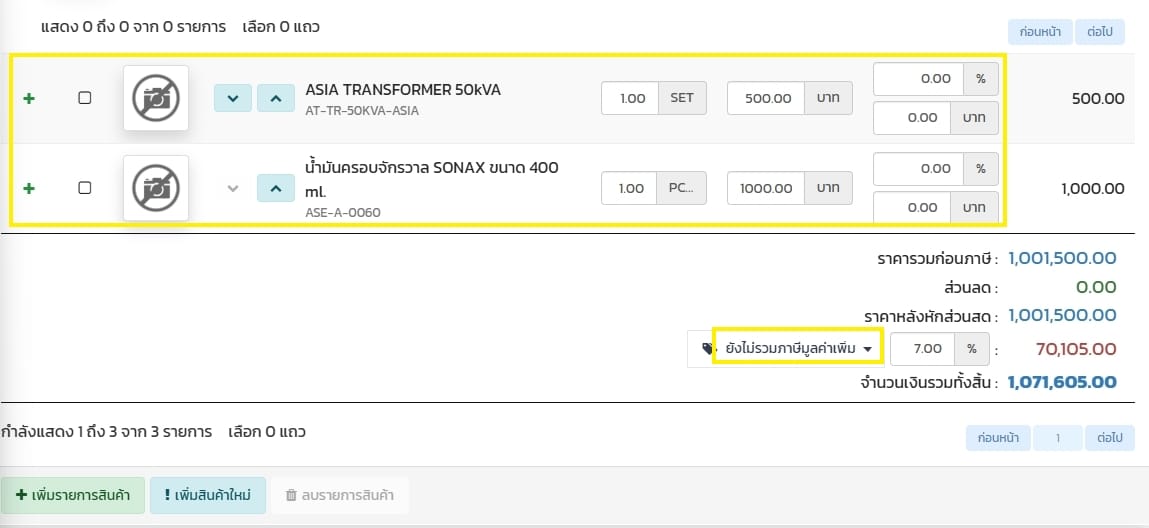
Task: Click the tag icon beside VAT dropdown
Action: coord(707,349)
